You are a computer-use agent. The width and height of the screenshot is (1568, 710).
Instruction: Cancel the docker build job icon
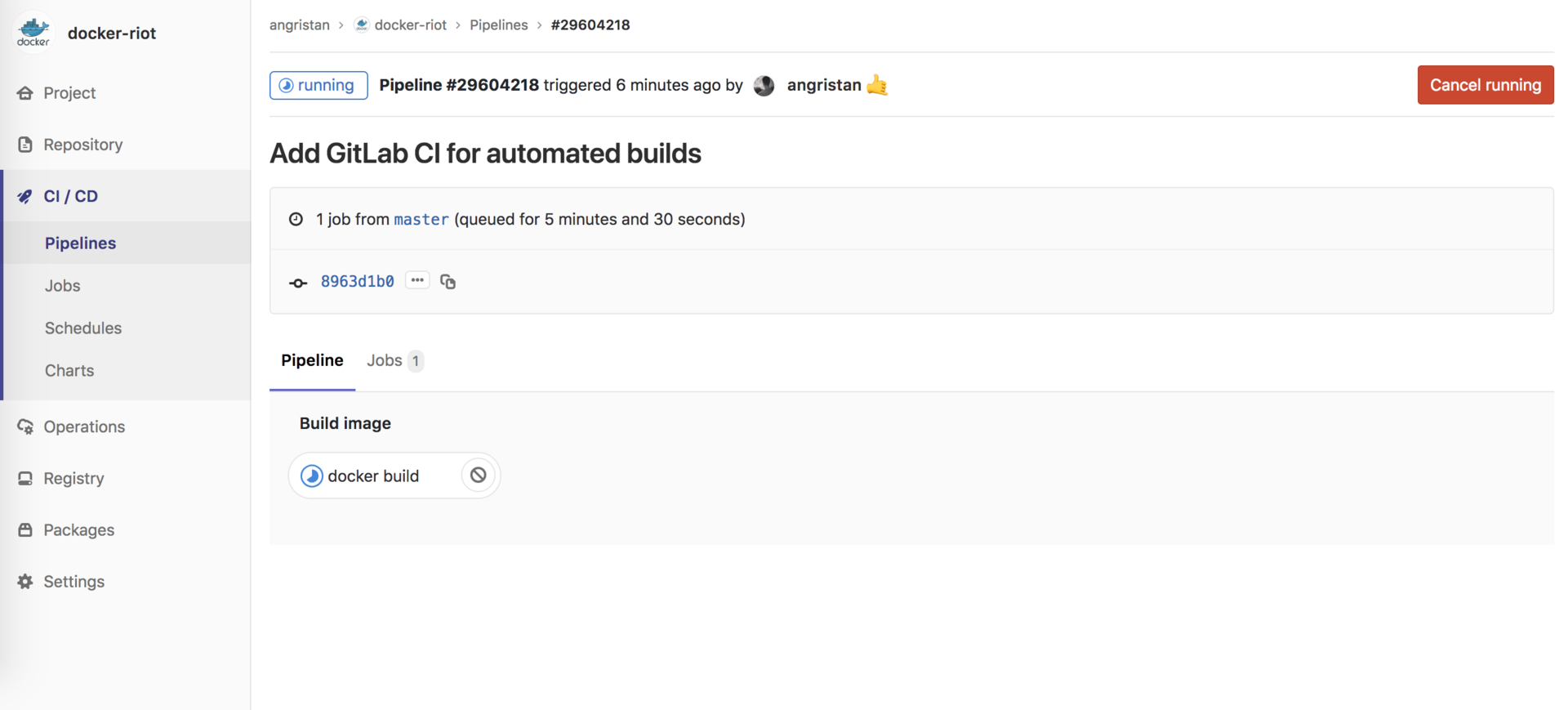coord(479,475)
